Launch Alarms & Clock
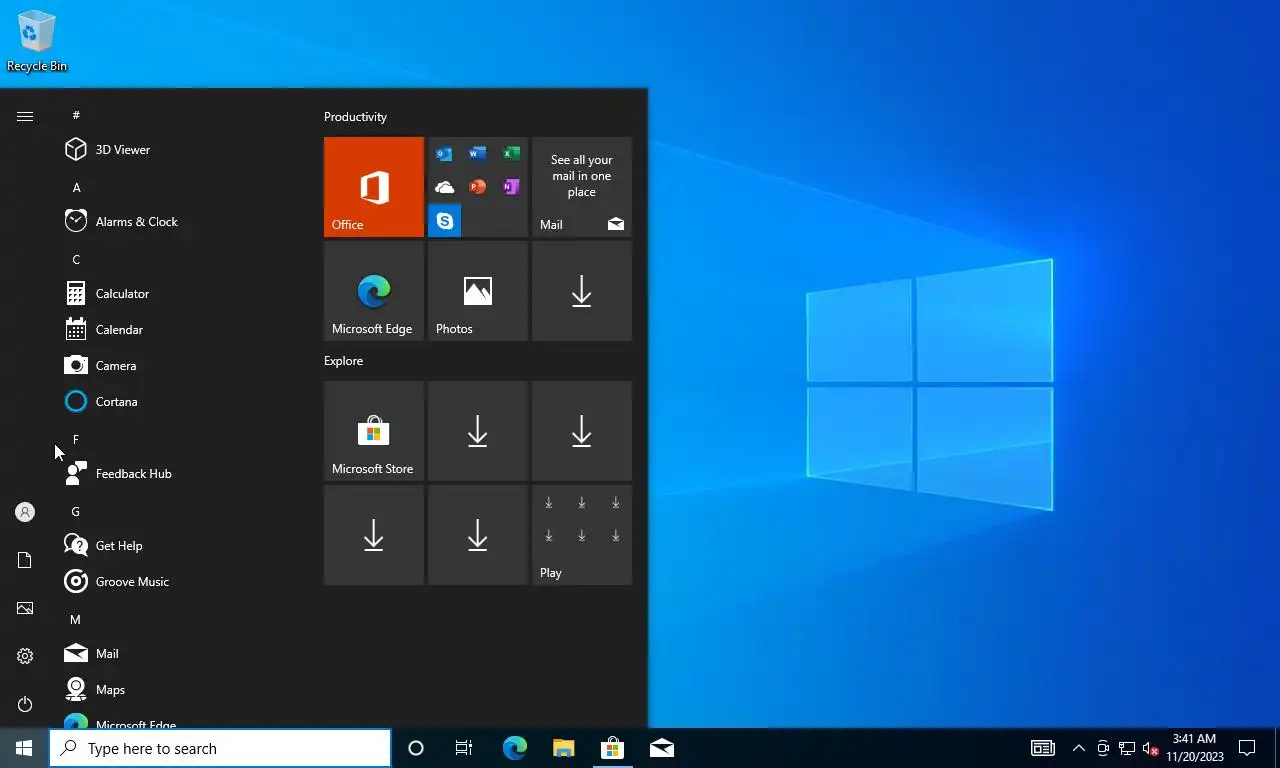Viewport: 1280px width, 768px height. pyautogui.click(x=180, y=221)
